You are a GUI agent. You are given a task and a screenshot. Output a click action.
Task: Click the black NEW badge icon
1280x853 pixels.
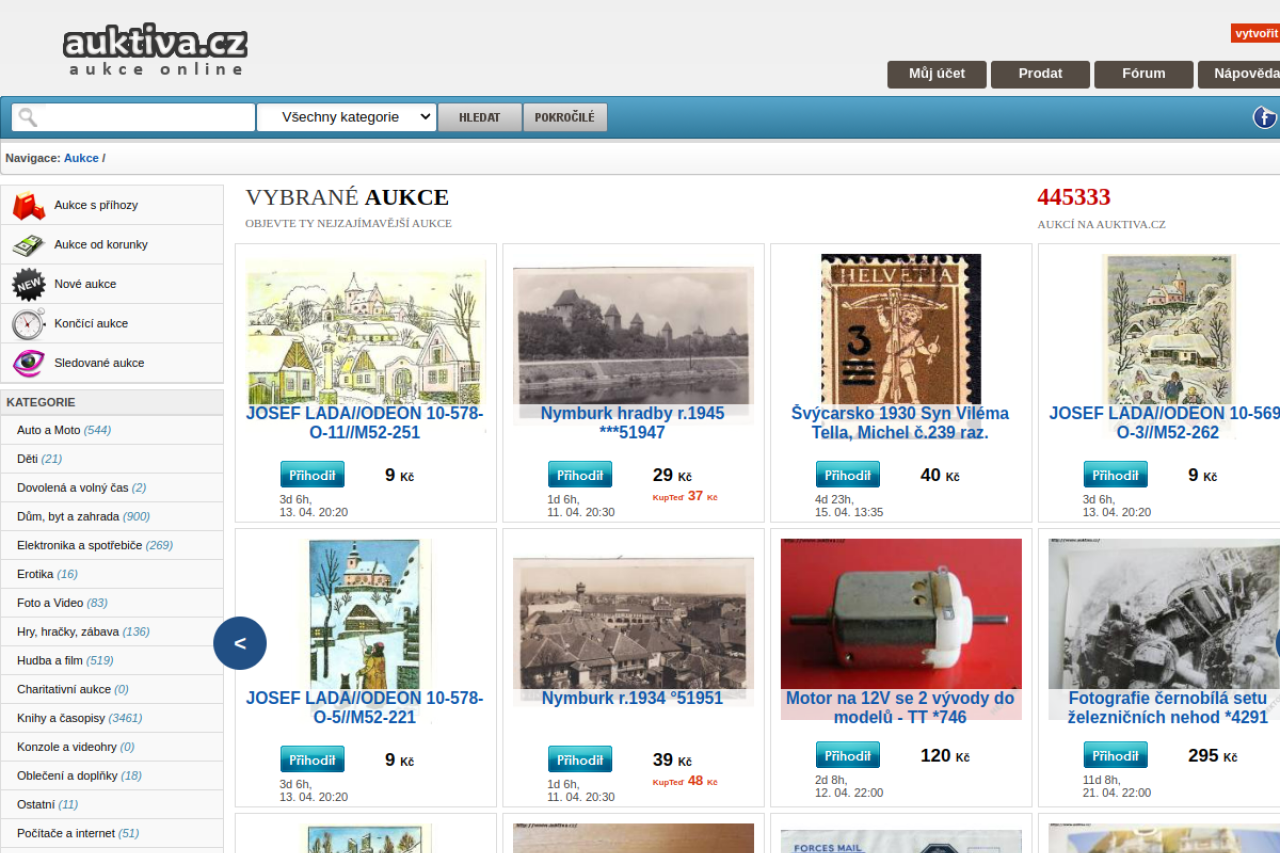click(28, 285)
